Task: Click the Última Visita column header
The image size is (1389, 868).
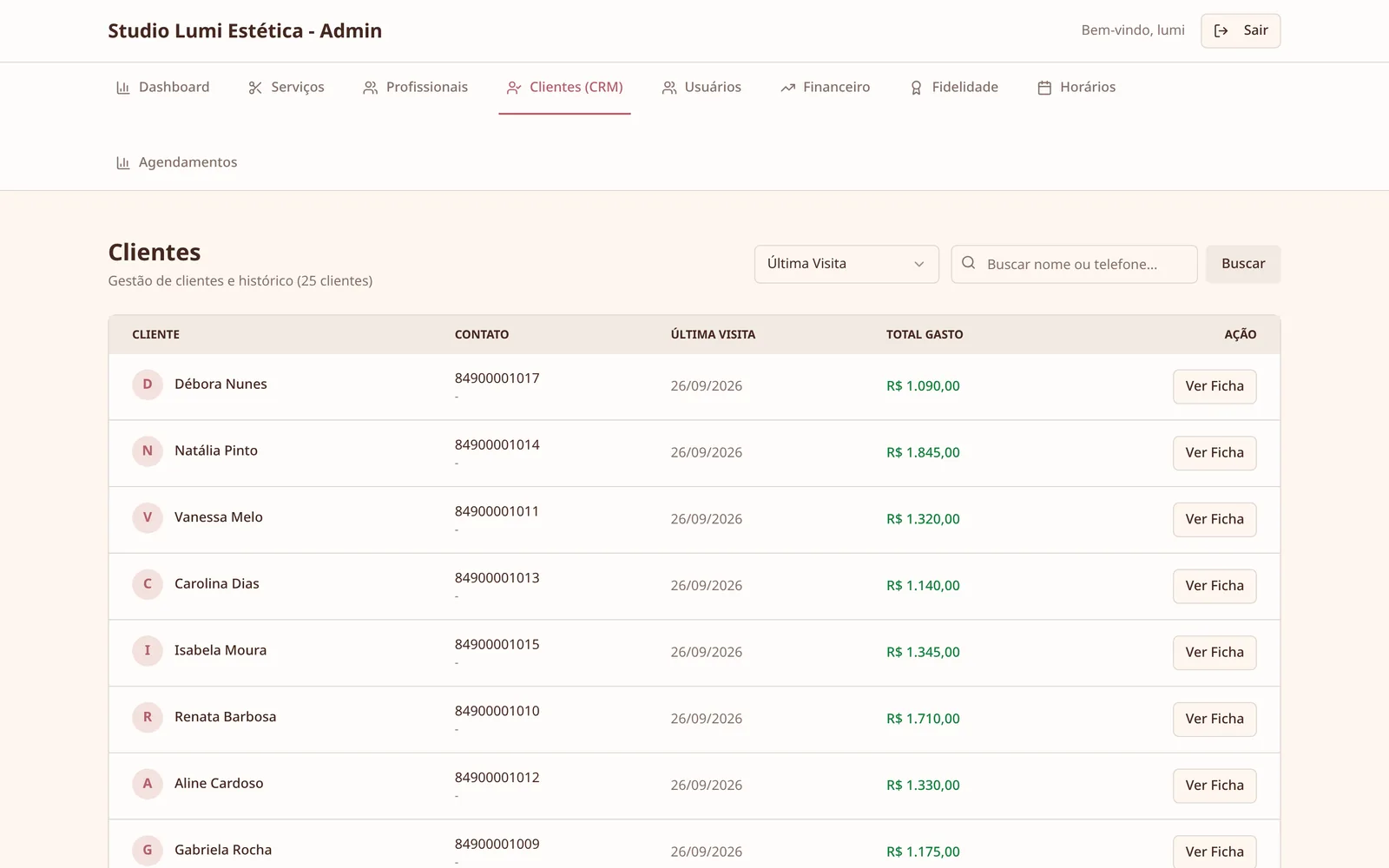Action: coord(713,334)
